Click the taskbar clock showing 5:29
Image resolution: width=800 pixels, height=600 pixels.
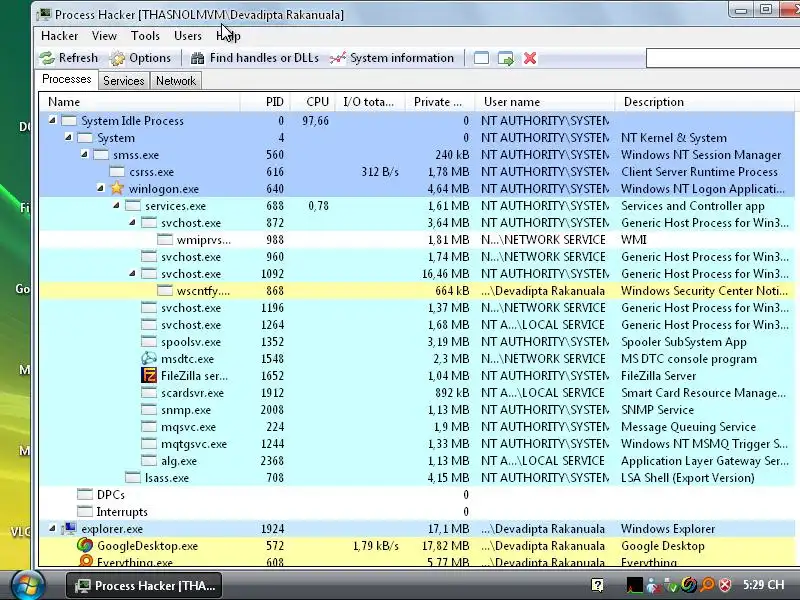(763, 585)
